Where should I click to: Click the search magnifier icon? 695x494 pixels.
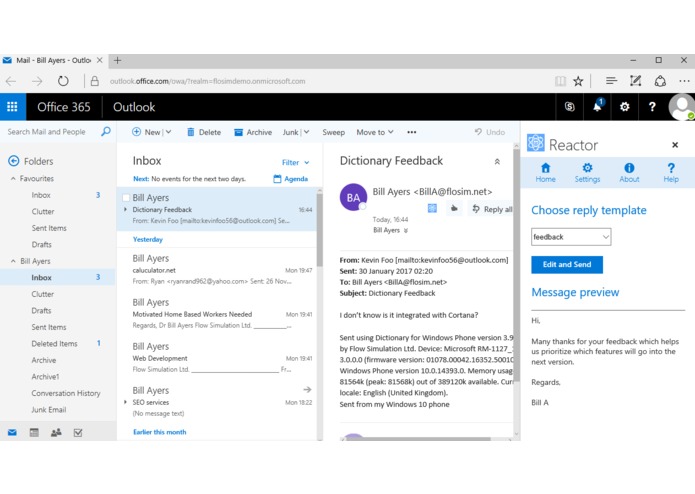click(x=106, y=131)
